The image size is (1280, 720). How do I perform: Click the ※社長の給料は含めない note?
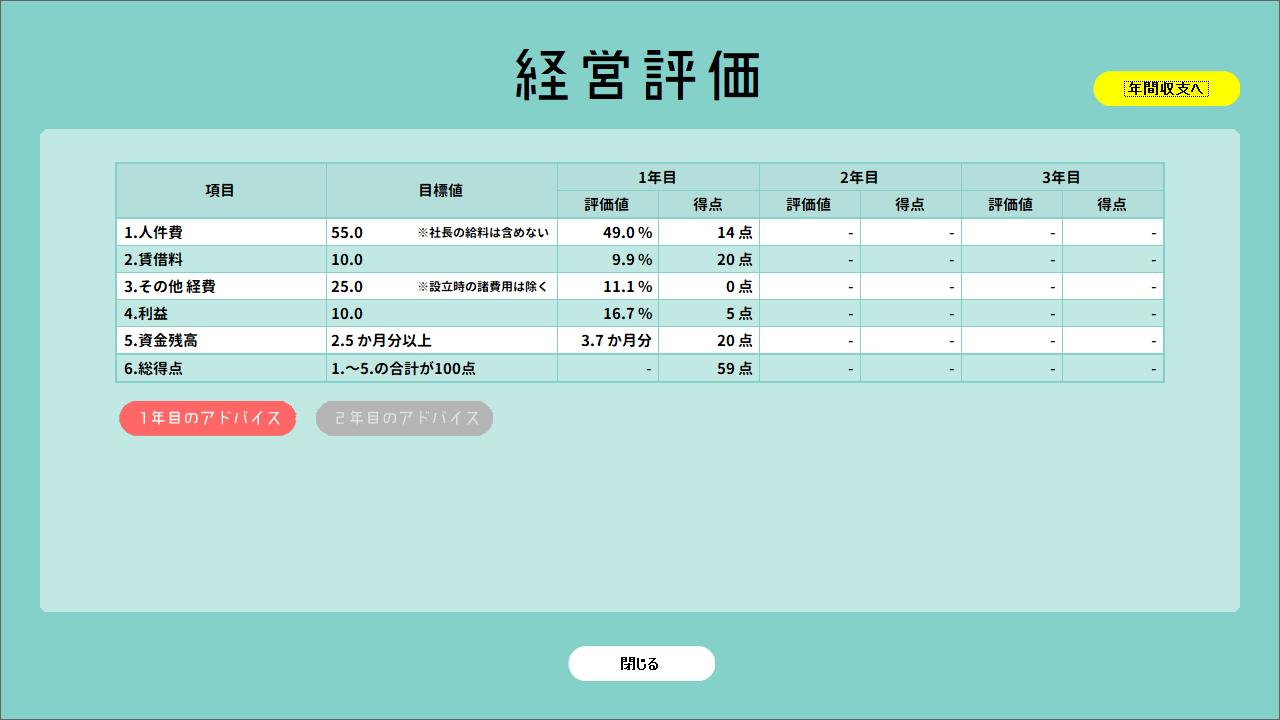(x=483, y=232)
